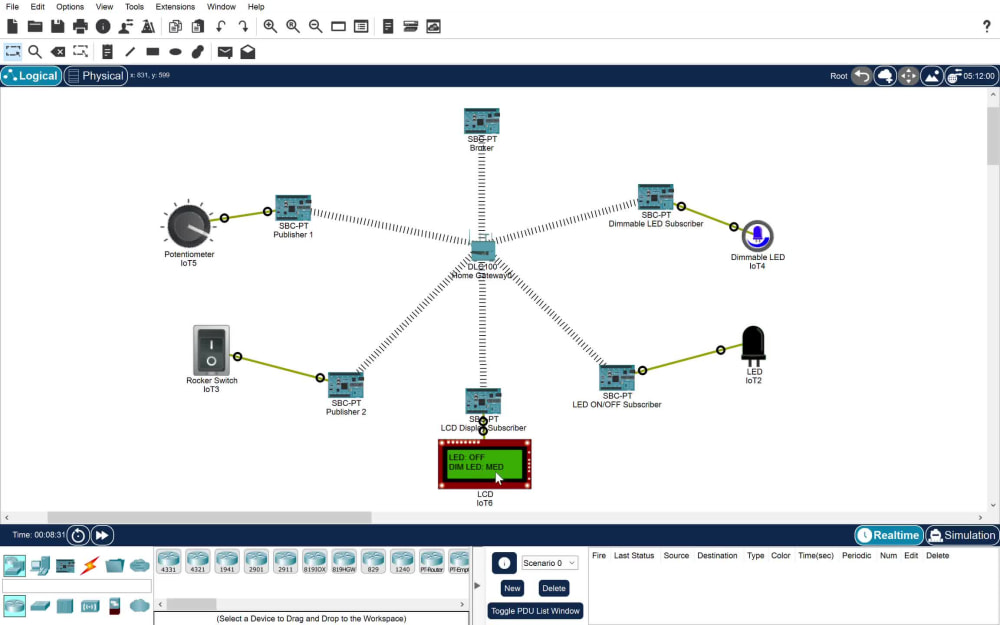
Task: Switch to Simulation mode
Action: coord(962,535)
